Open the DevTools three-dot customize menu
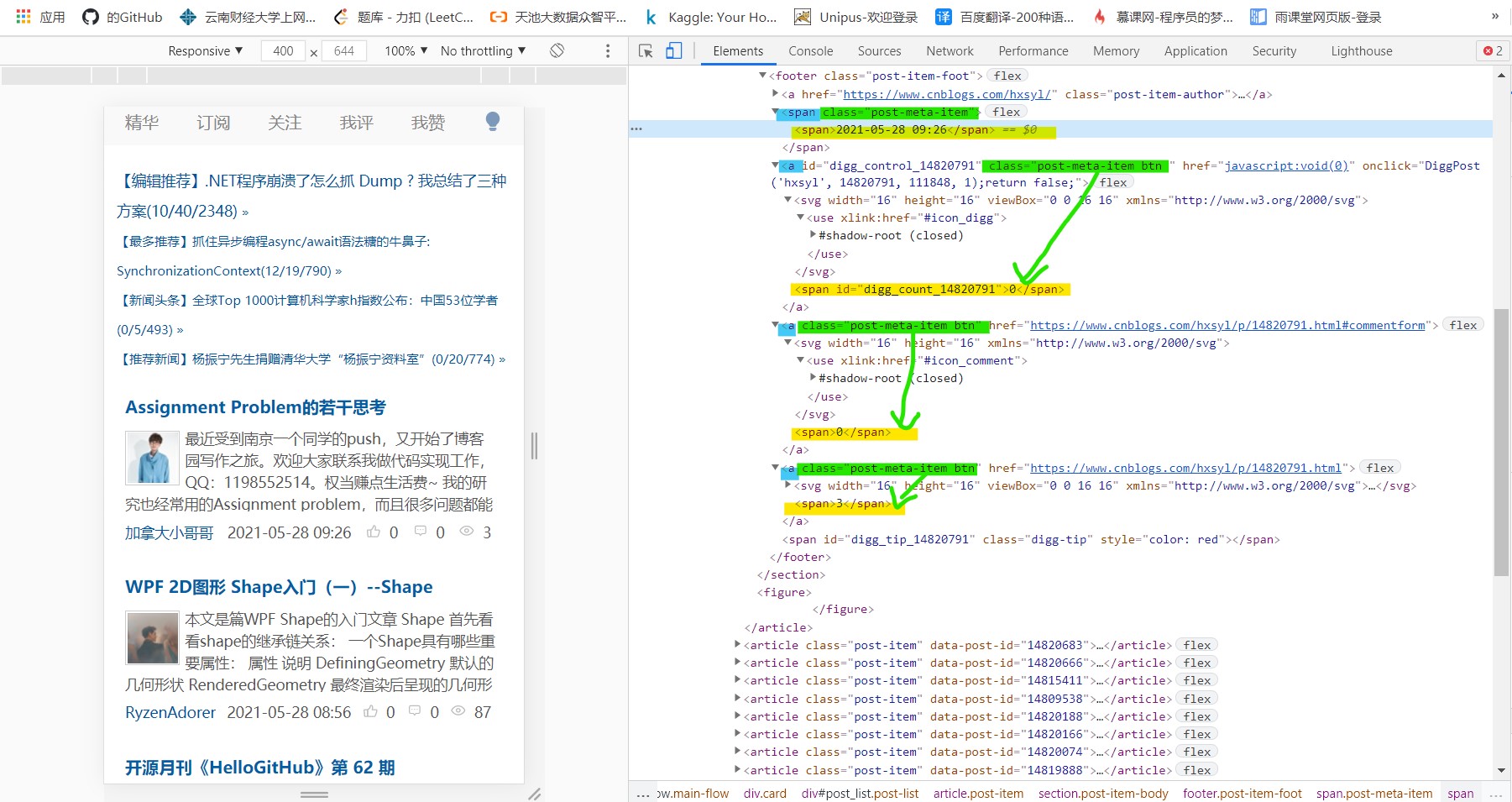1512x802 pixels. [x=607, y=50]
